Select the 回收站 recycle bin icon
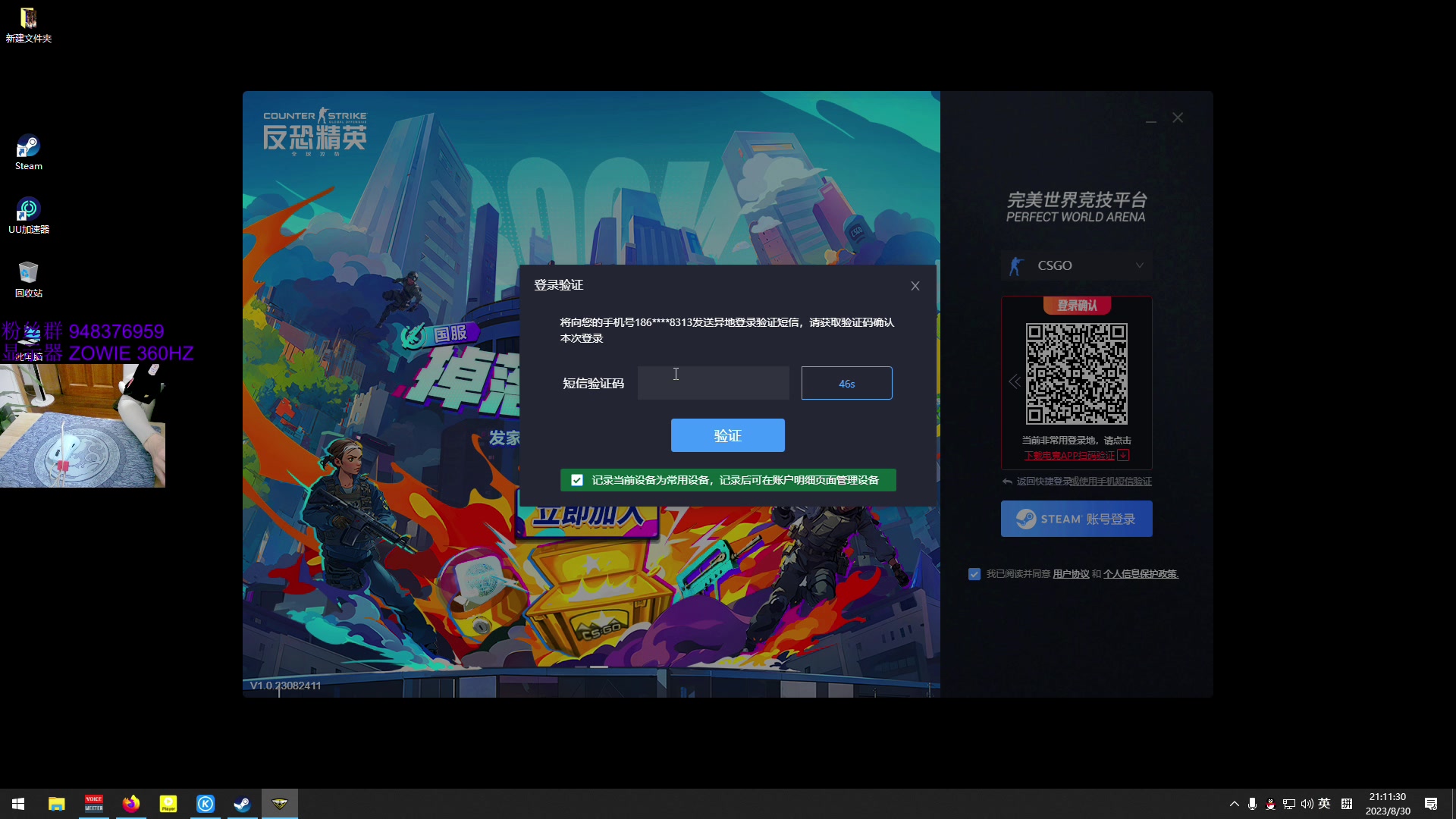This screenshot has width=1456, height=819. [29, 279]
